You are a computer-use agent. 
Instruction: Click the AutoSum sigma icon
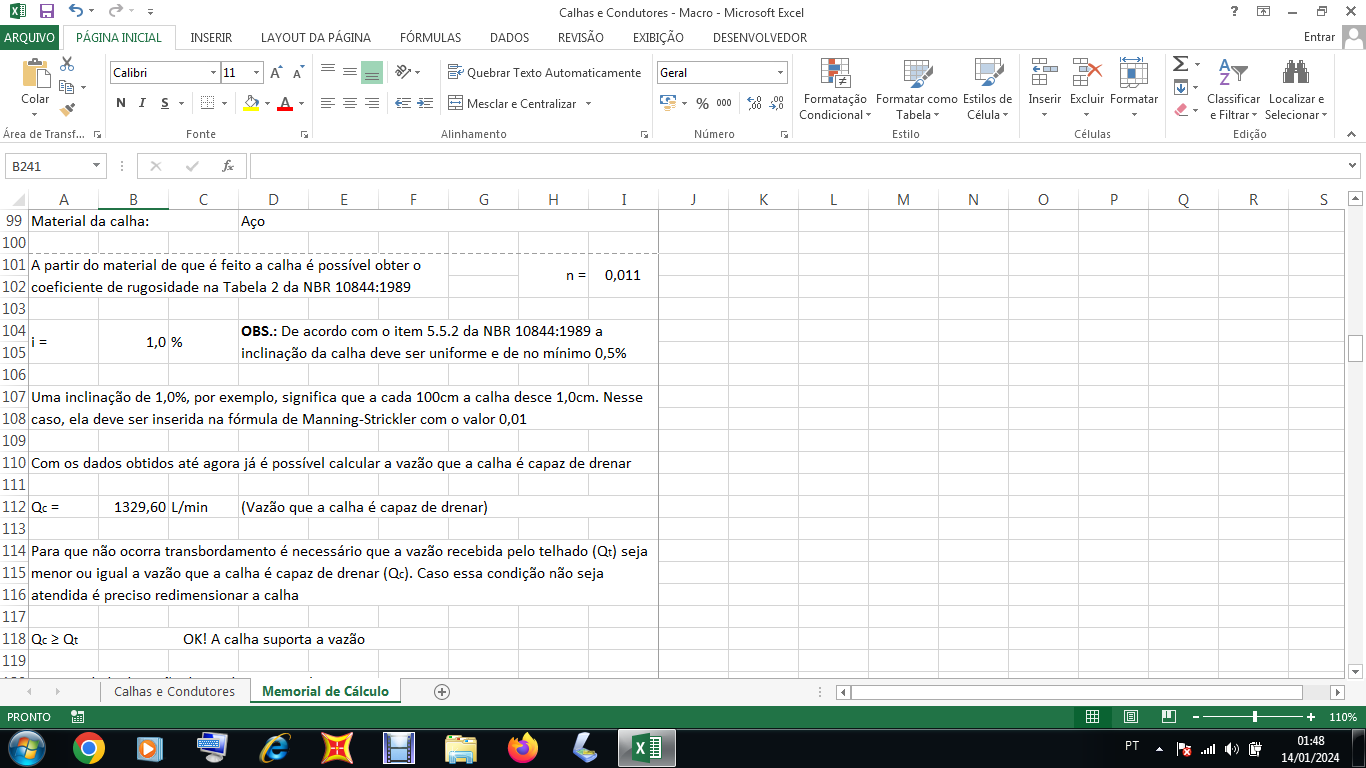coord(1181,64)
